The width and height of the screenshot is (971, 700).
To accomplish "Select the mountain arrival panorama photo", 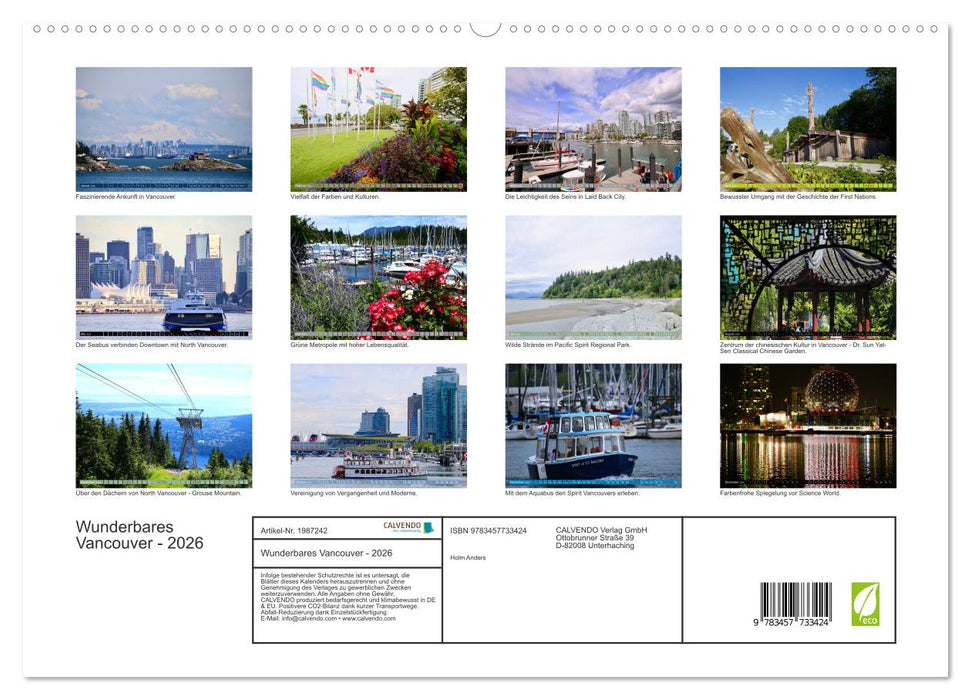I will pos(163,129).
